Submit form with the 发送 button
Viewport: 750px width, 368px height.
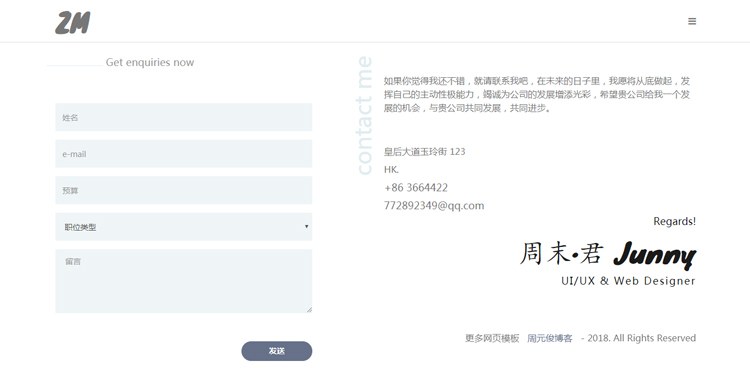click(276, 351)
